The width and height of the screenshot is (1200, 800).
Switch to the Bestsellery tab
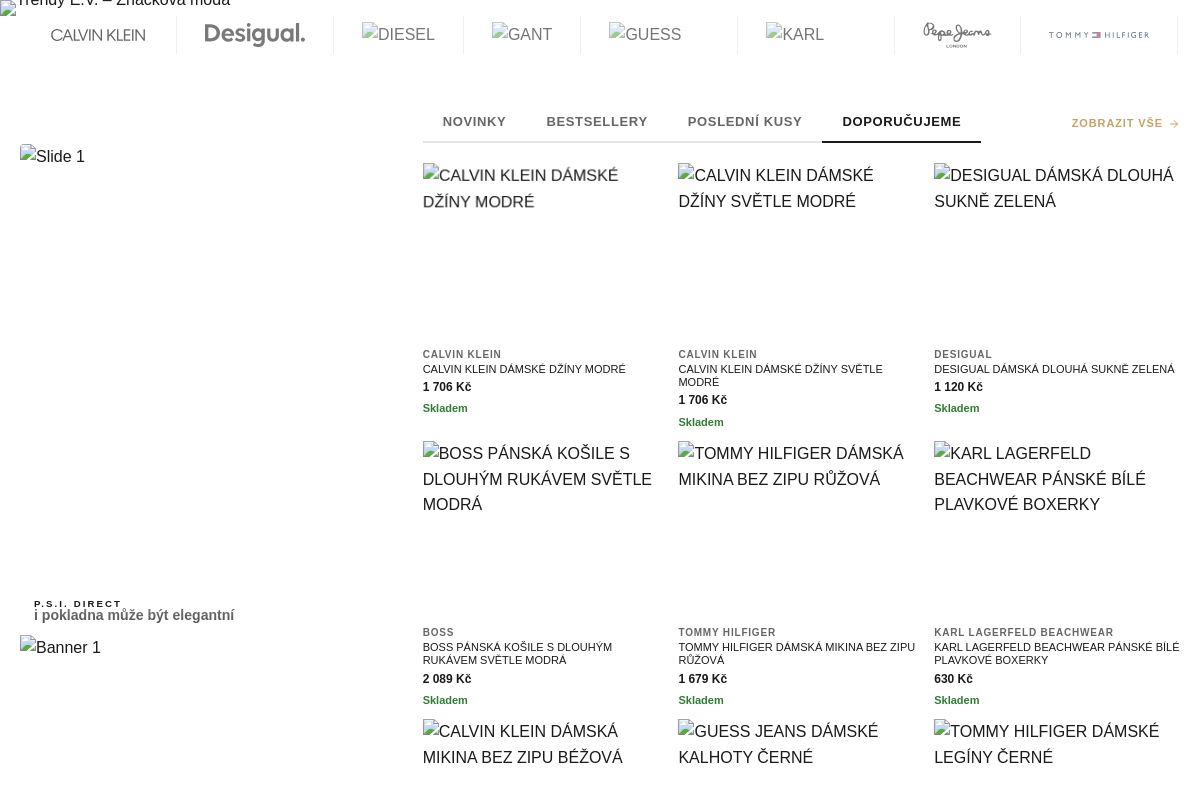click(x=597, y=122)
